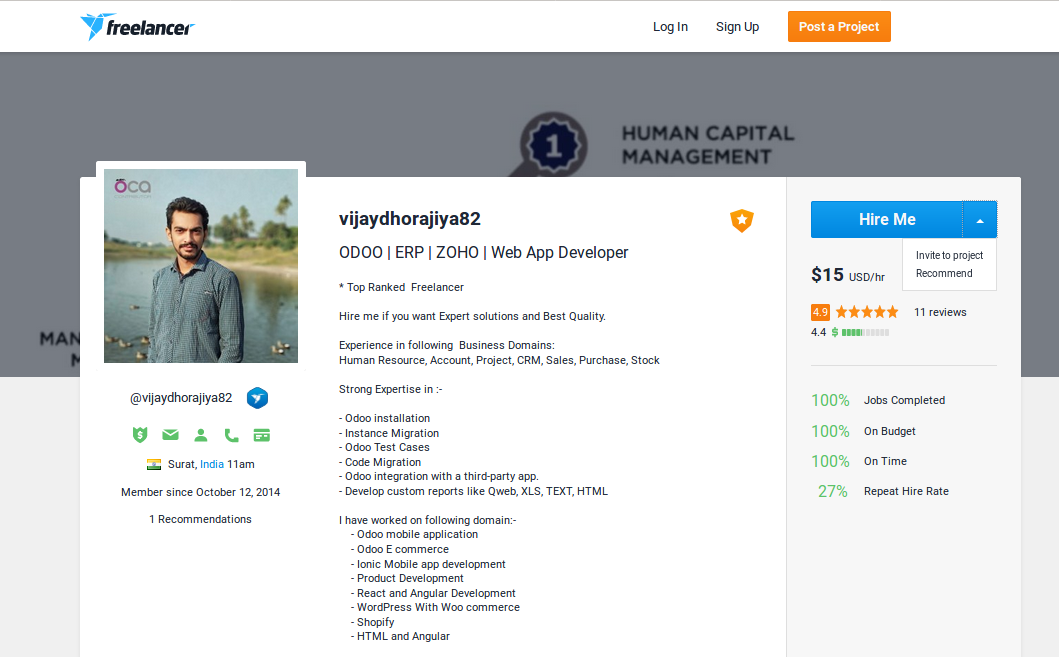Click 100% On Time stat
Screen dimensions: 1059x657
point(859,461)
